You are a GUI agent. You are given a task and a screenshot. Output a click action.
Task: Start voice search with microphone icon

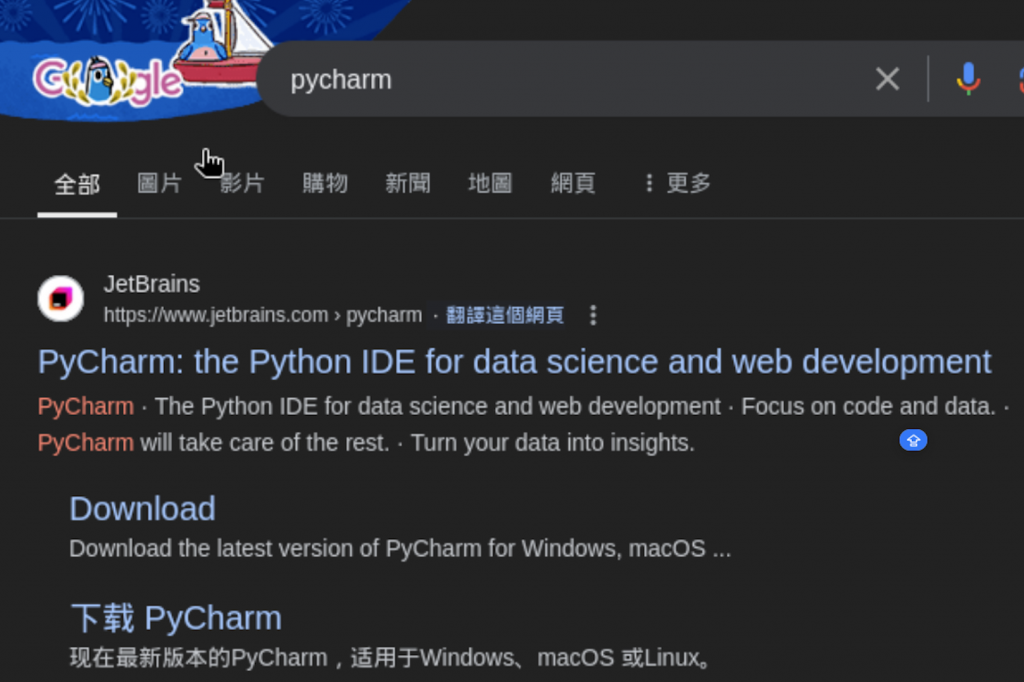pyautogui.click(x=968, y=79)
